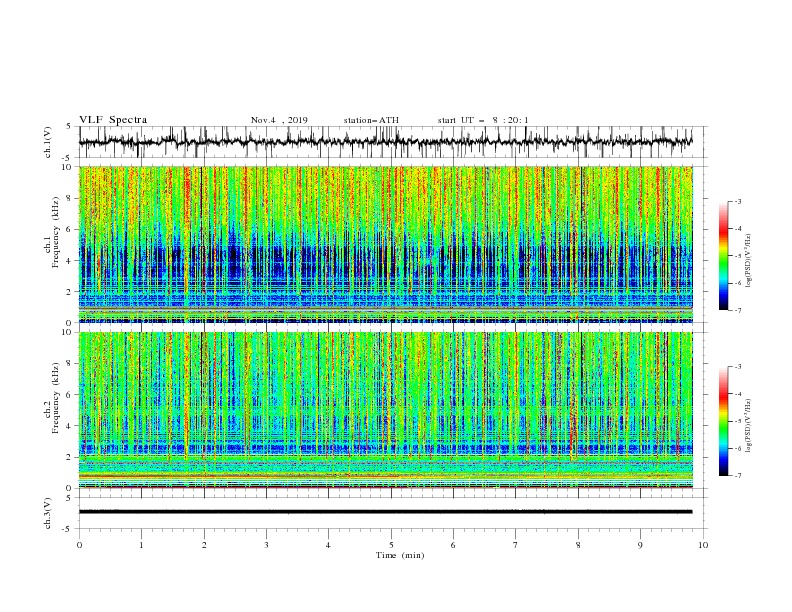Click the ch.1 voltage waveform trace

(x=385, y=142)
